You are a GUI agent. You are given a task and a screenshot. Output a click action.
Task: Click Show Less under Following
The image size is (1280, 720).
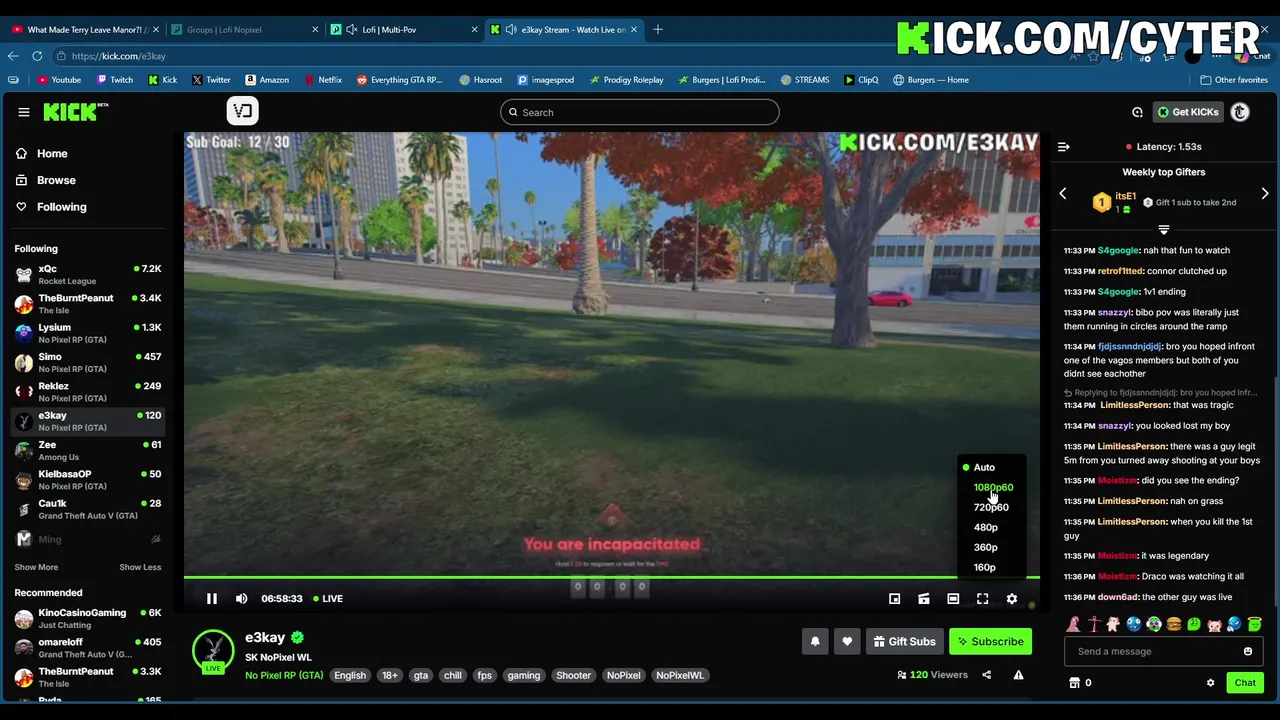point(140,567)
